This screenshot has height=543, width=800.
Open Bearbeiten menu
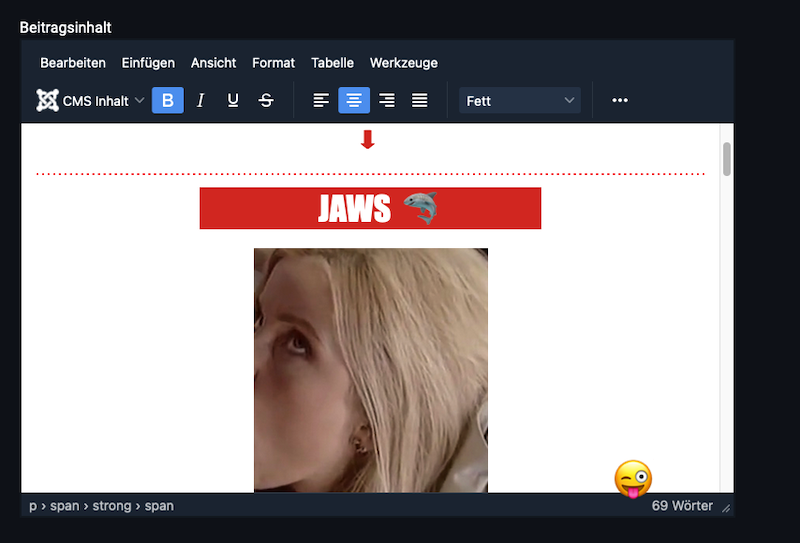coord(73,63)
